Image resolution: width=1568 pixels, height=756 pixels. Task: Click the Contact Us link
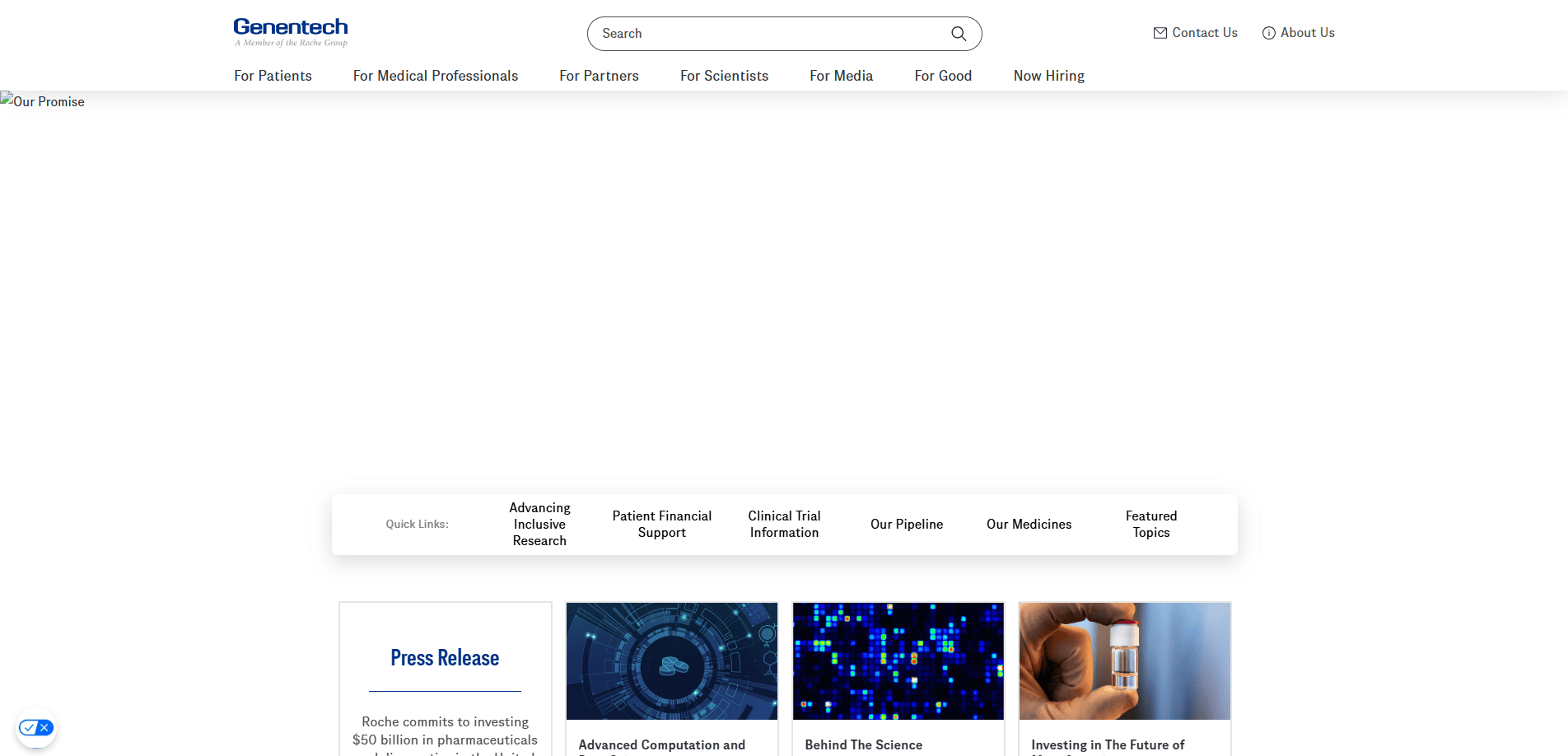(1204, 33)
